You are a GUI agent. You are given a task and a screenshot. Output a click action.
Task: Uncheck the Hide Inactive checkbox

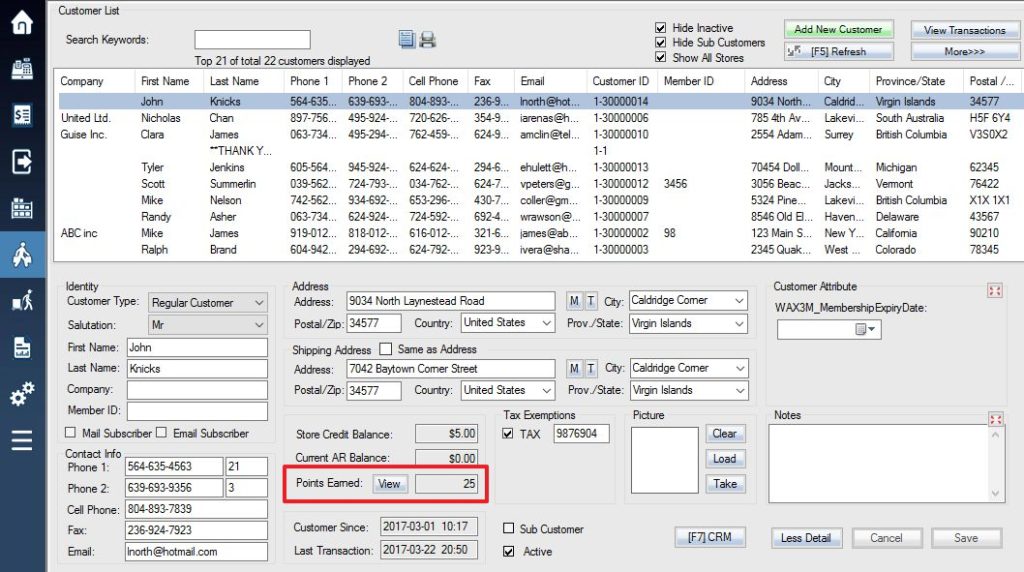660,28
